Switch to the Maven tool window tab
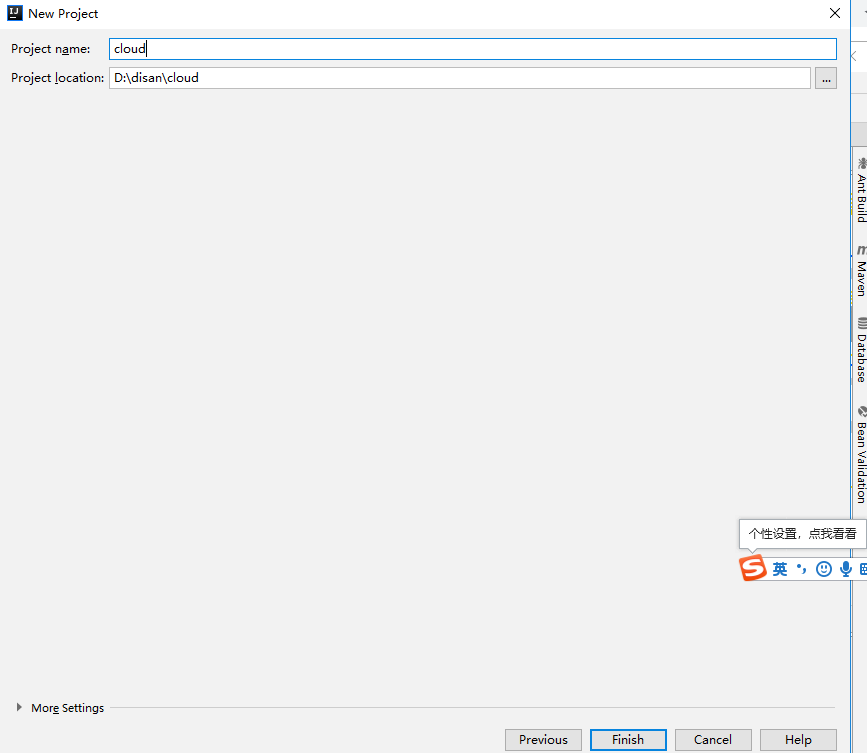 click(860, 270)
